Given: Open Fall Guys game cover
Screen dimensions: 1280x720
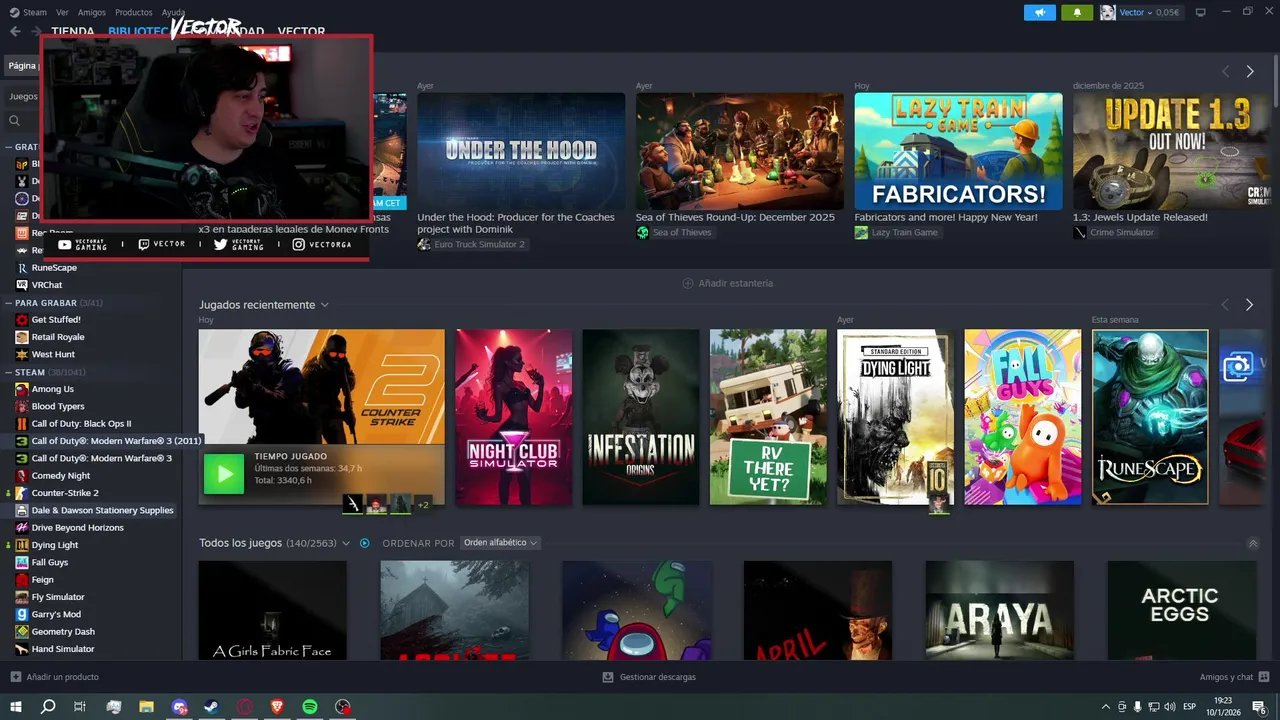Looking at the screenshot, I should coord(1022,417).
